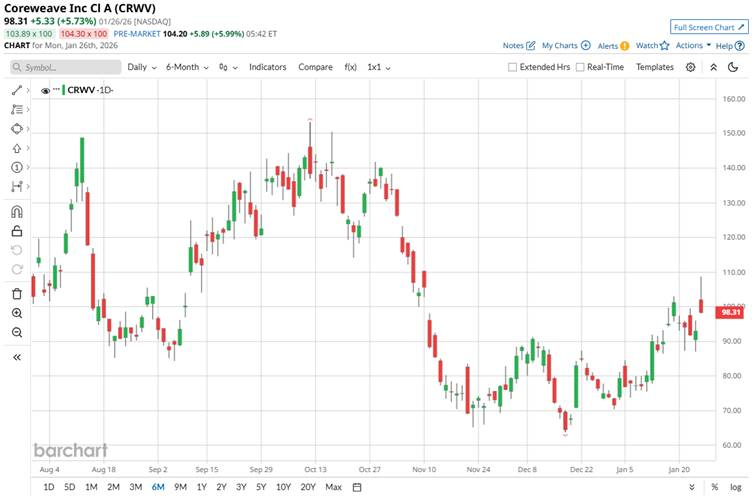Click the trash delete drawings icon
Screen dimensions: 752x501
[x=17, y=294]
